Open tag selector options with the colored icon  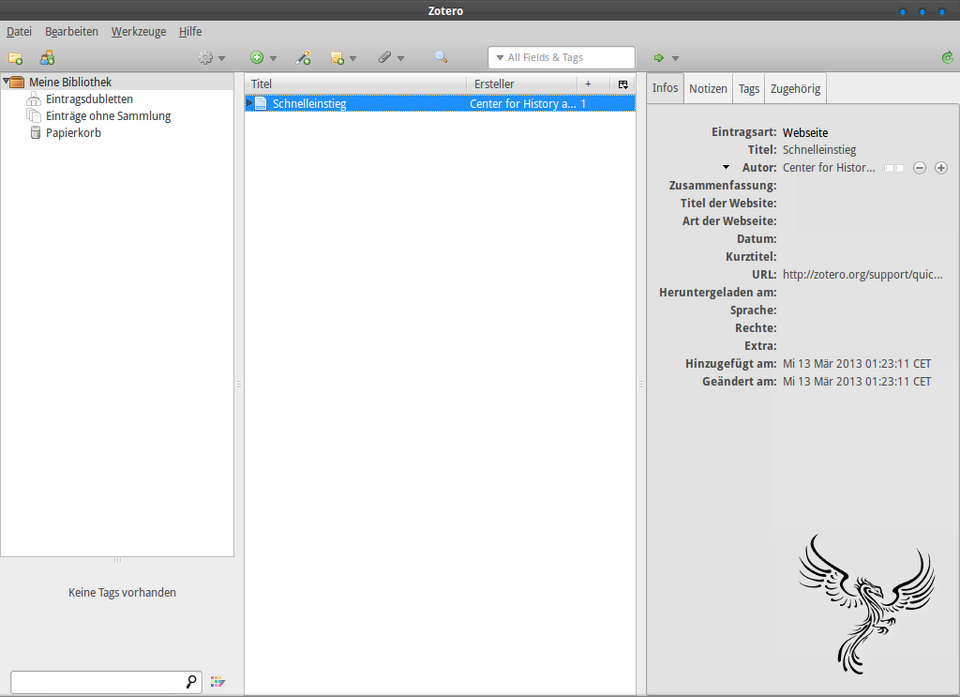218,681
